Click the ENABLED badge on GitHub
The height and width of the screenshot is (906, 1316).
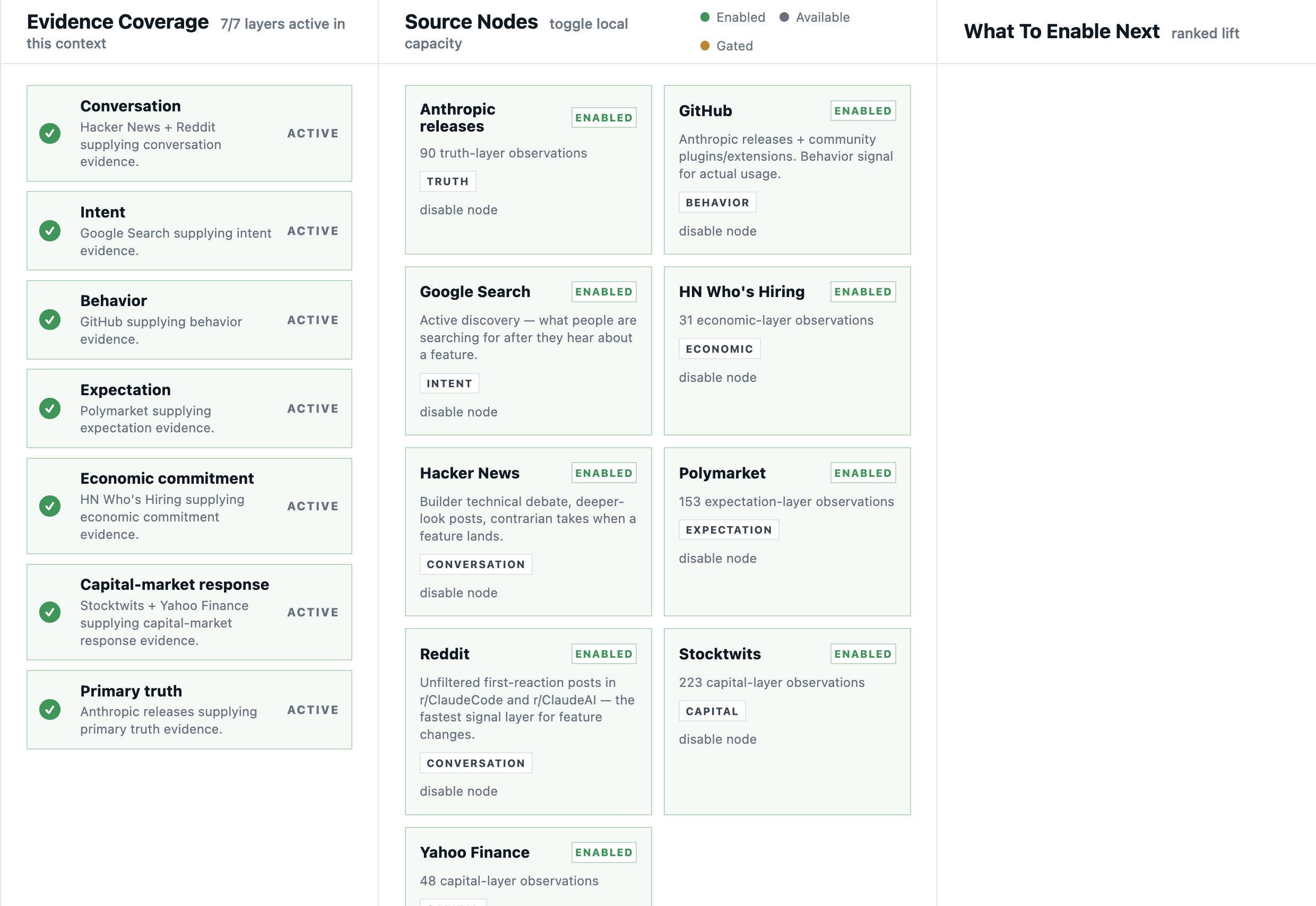[x=863, y=111]
